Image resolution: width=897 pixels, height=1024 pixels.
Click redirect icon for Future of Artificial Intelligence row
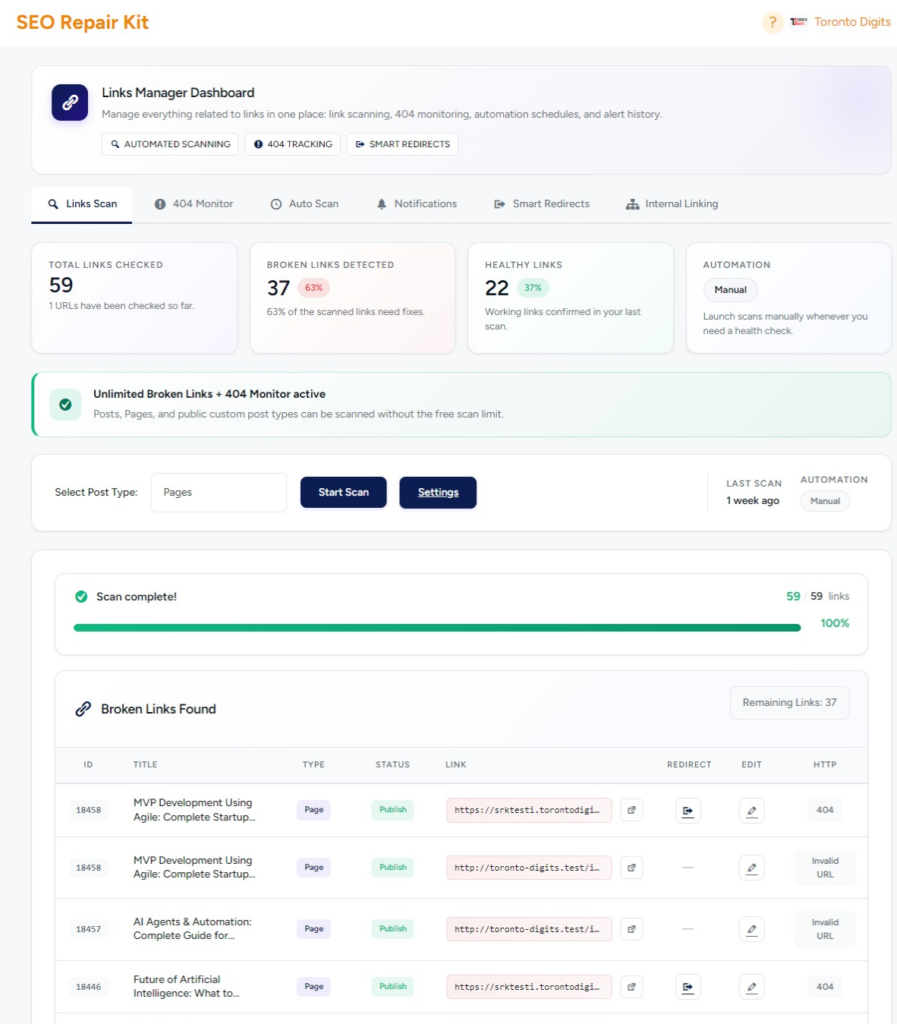pos(688,987)
